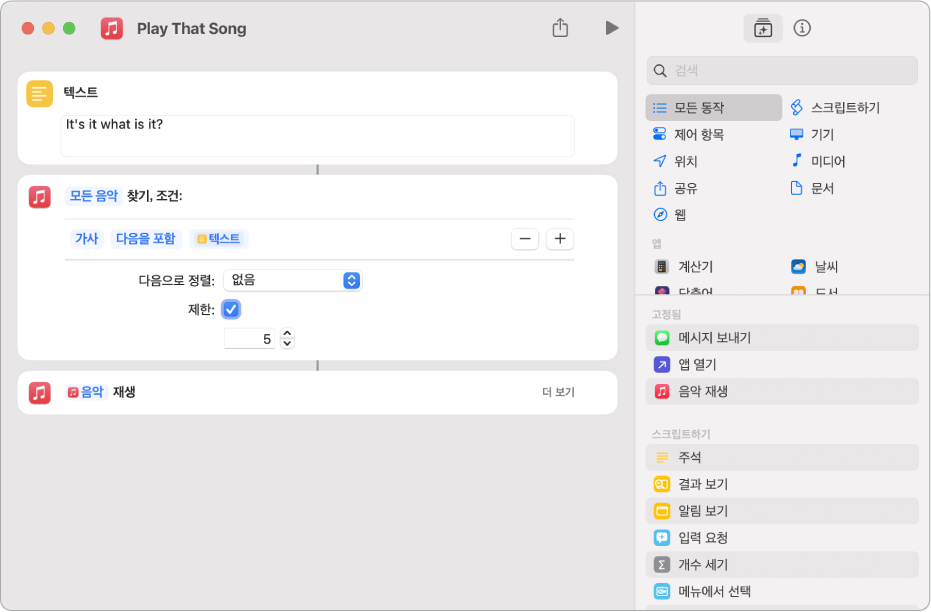
Task: Click the magnifying glass search icon
Action: (x=660, y=71)
